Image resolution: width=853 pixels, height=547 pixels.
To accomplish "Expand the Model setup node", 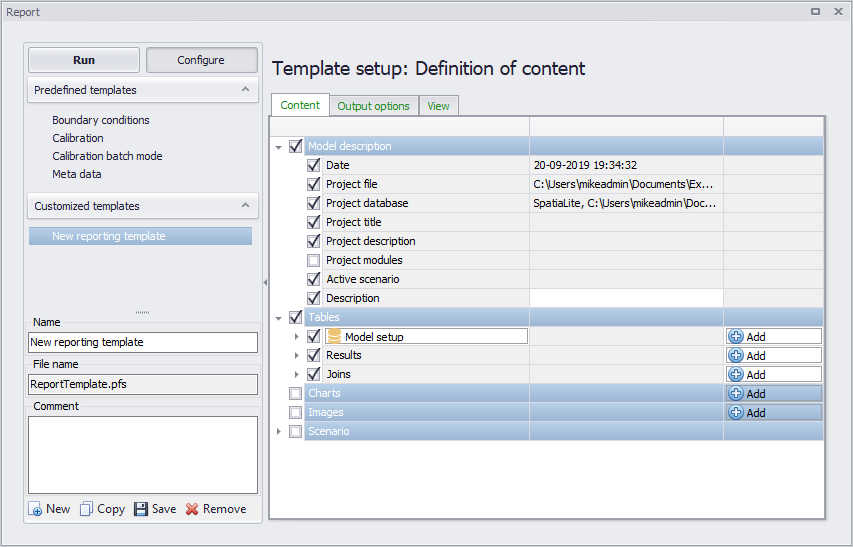I will pyautogui.click(x=296, y=337).
